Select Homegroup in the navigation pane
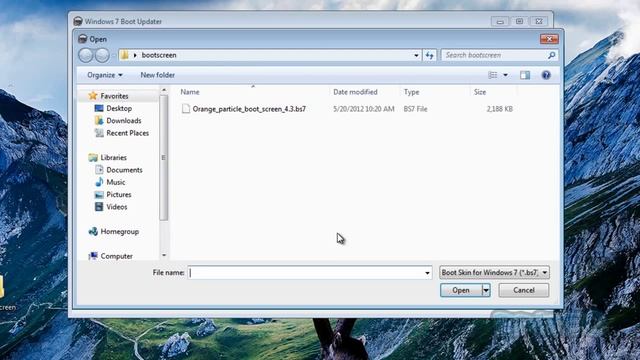The height and width of the screenshot is (360, 640). tap(120, 231)
